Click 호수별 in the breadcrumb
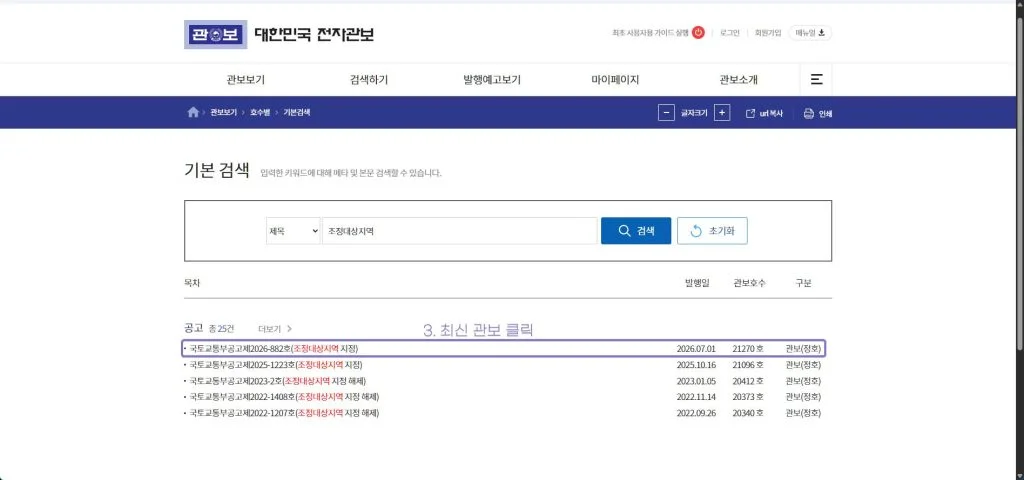 click(260, 112)
